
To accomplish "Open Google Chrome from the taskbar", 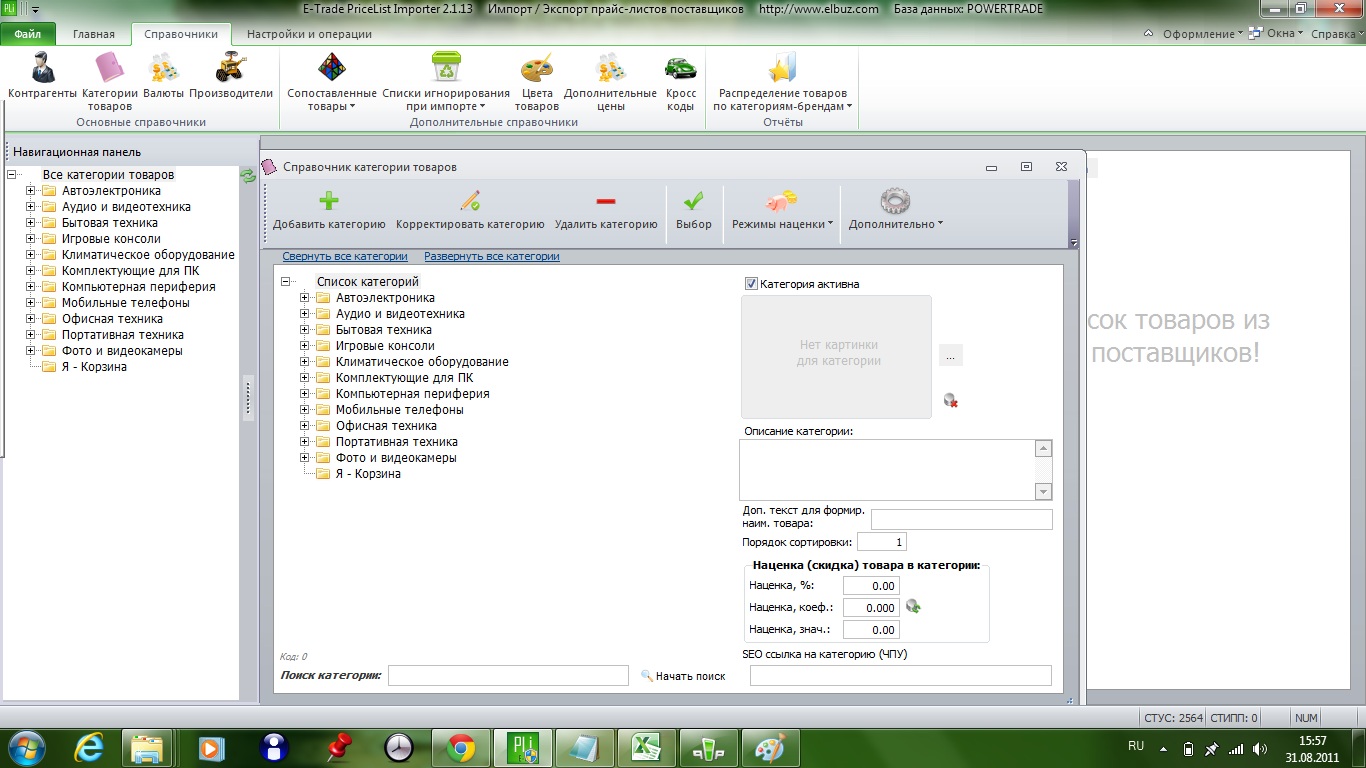I will [x=460, y=747].
